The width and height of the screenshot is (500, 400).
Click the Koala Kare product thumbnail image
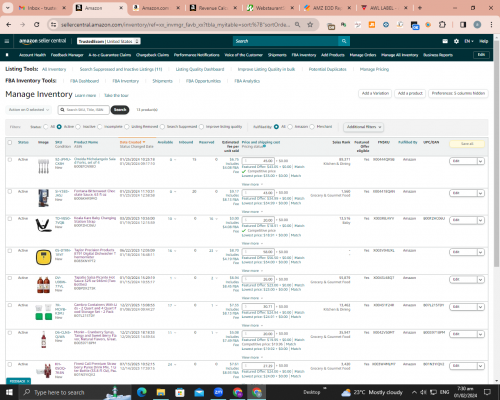coord(43,225)
